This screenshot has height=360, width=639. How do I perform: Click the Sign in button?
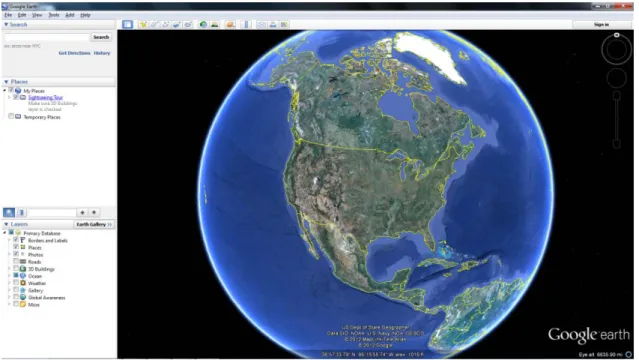click(x=602, y=24)
